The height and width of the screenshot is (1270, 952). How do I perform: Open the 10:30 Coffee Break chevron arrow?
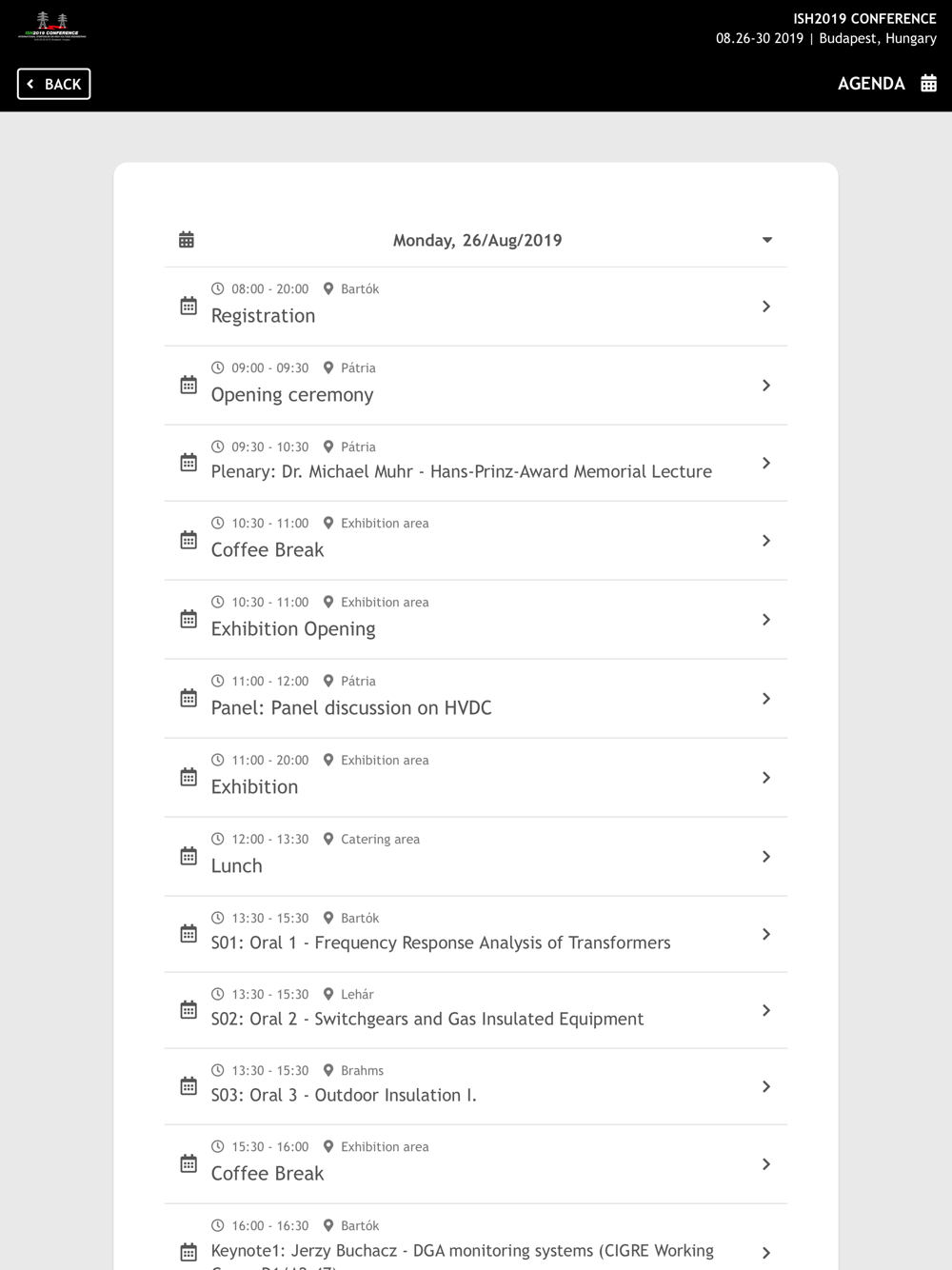click(766, 541)
